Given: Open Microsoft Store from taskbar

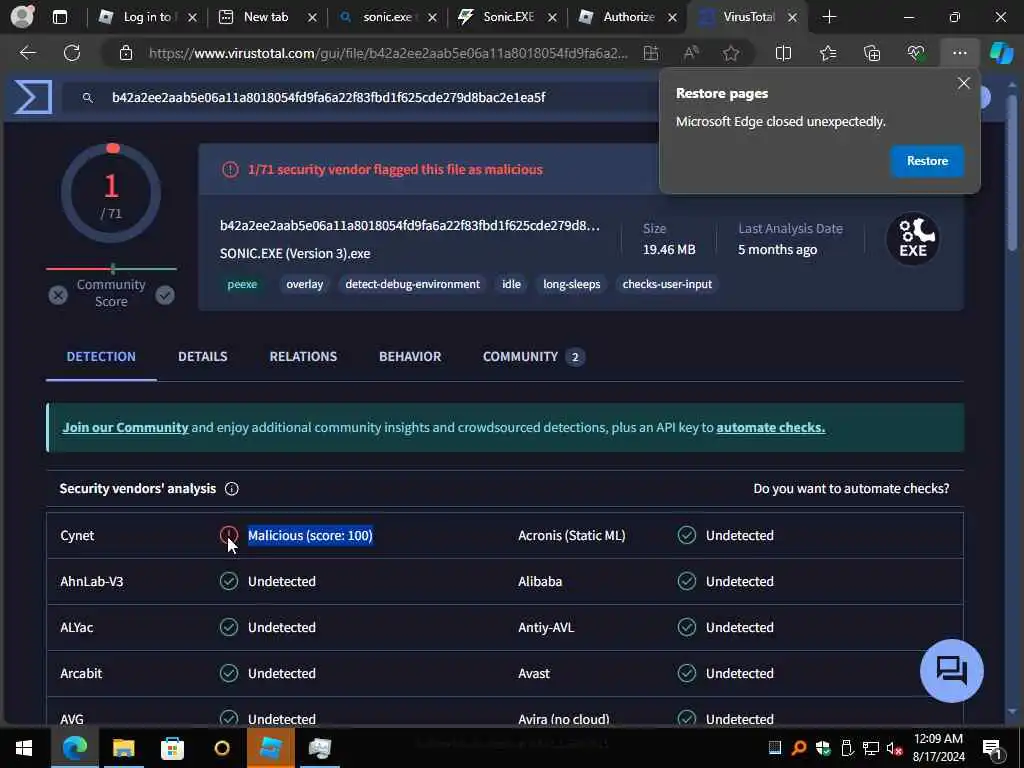Looking at the screenshot, I should tap(172, 748).
